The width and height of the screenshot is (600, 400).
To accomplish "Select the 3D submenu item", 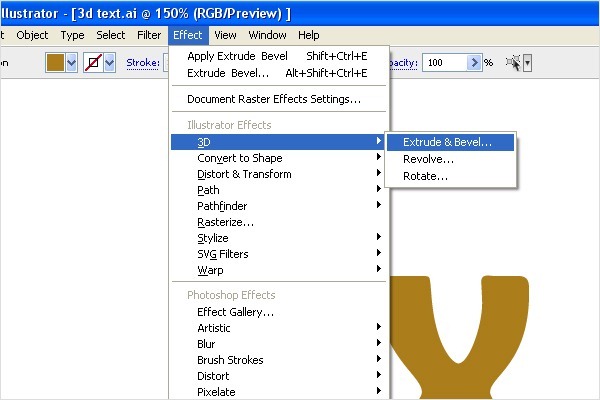I will 278,142.
